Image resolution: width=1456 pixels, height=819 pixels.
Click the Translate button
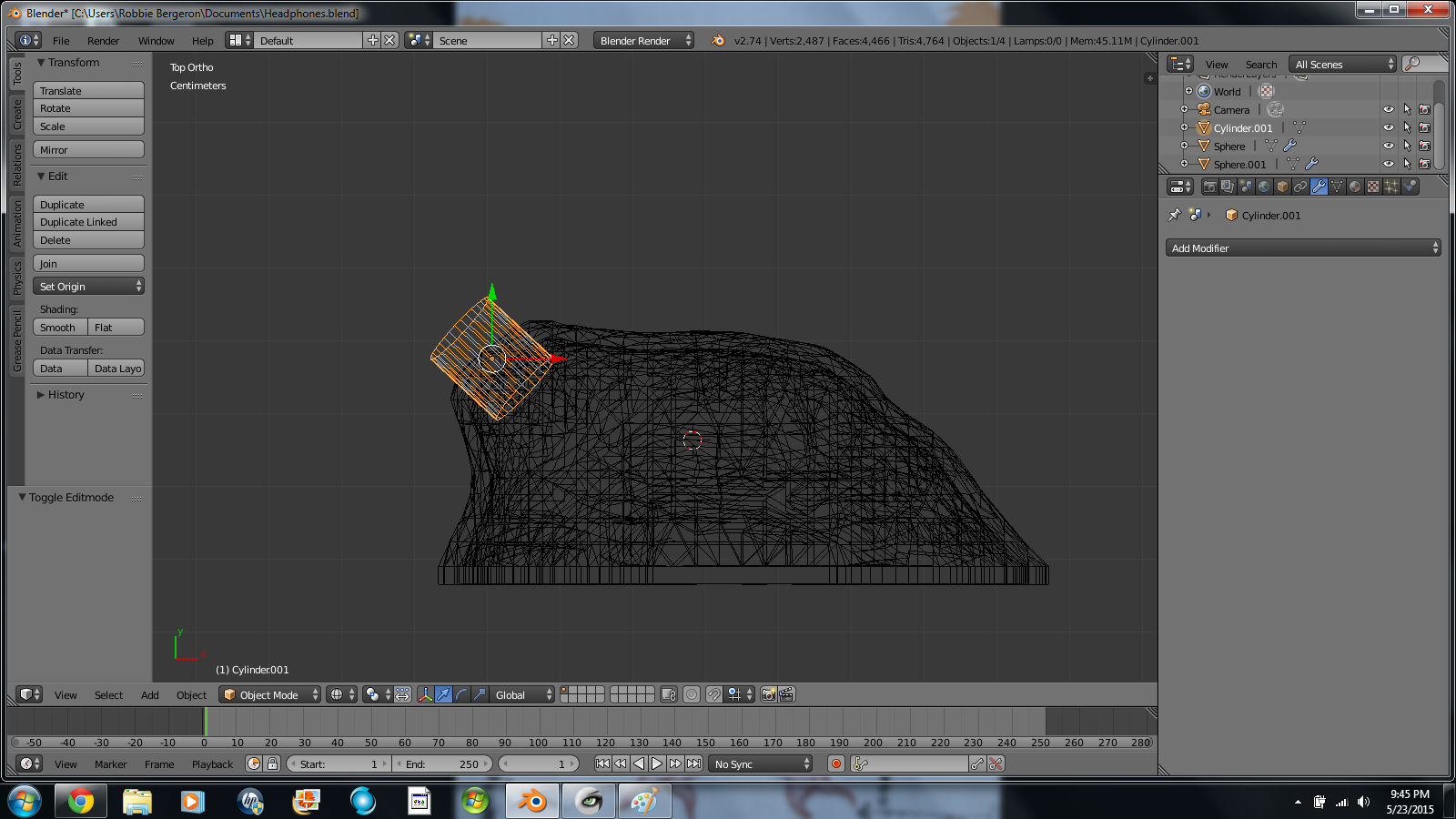click(x=88, y=90)
